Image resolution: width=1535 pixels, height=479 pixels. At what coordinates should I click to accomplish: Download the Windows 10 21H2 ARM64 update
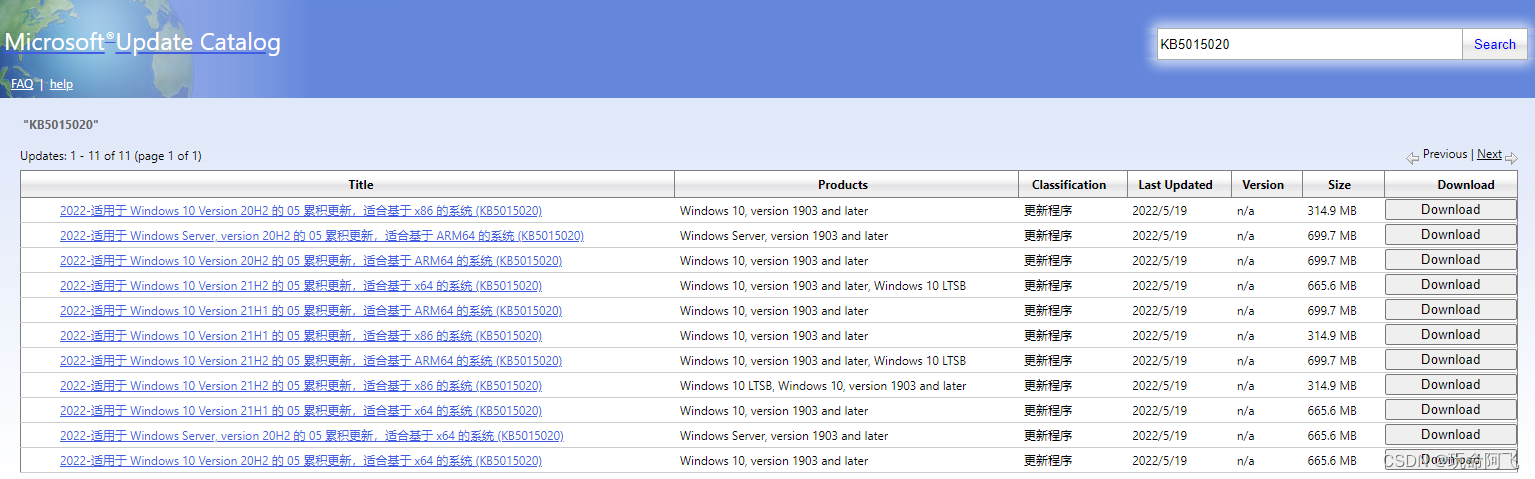click(1450, 360)
